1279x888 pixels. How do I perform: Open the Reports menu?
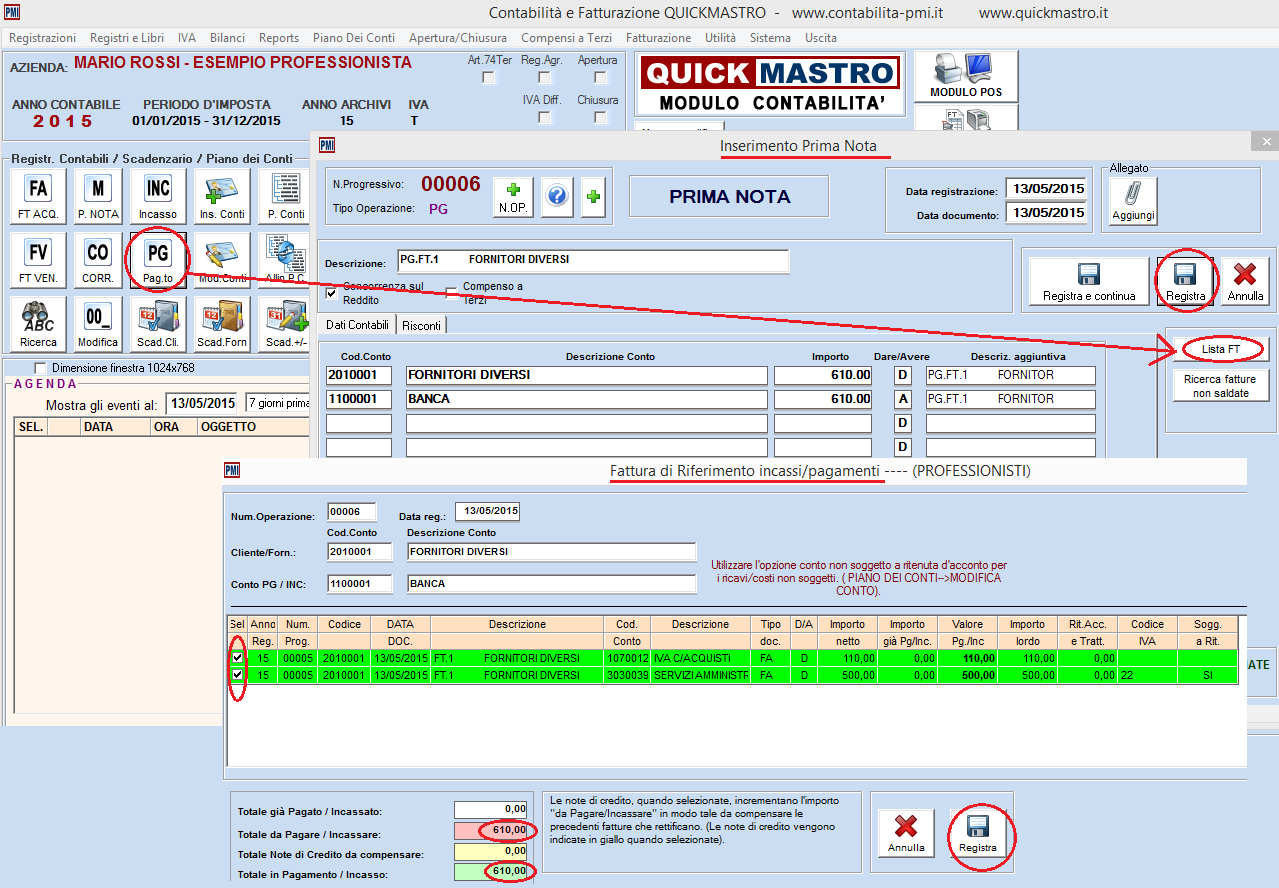click(279, 37)
